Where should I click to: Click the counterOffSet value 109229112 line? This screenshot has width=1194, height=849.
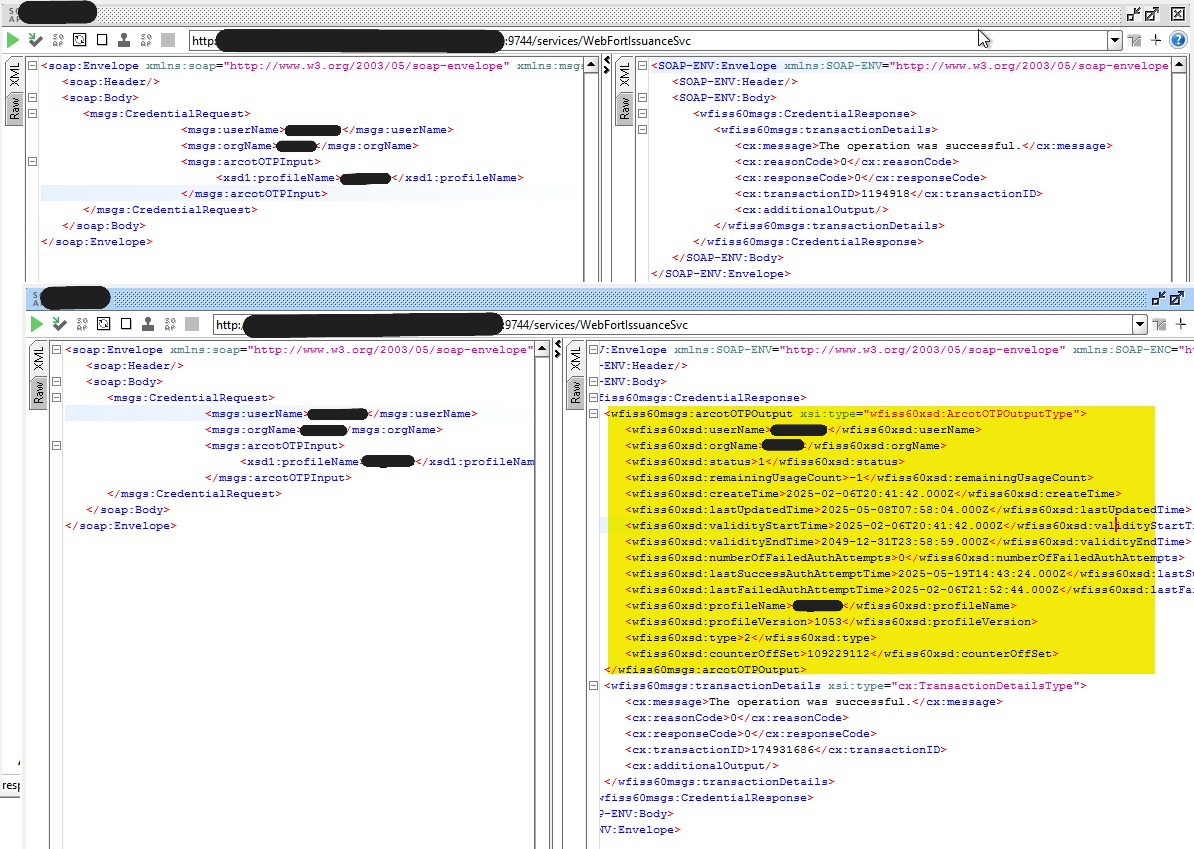point(842,653)
